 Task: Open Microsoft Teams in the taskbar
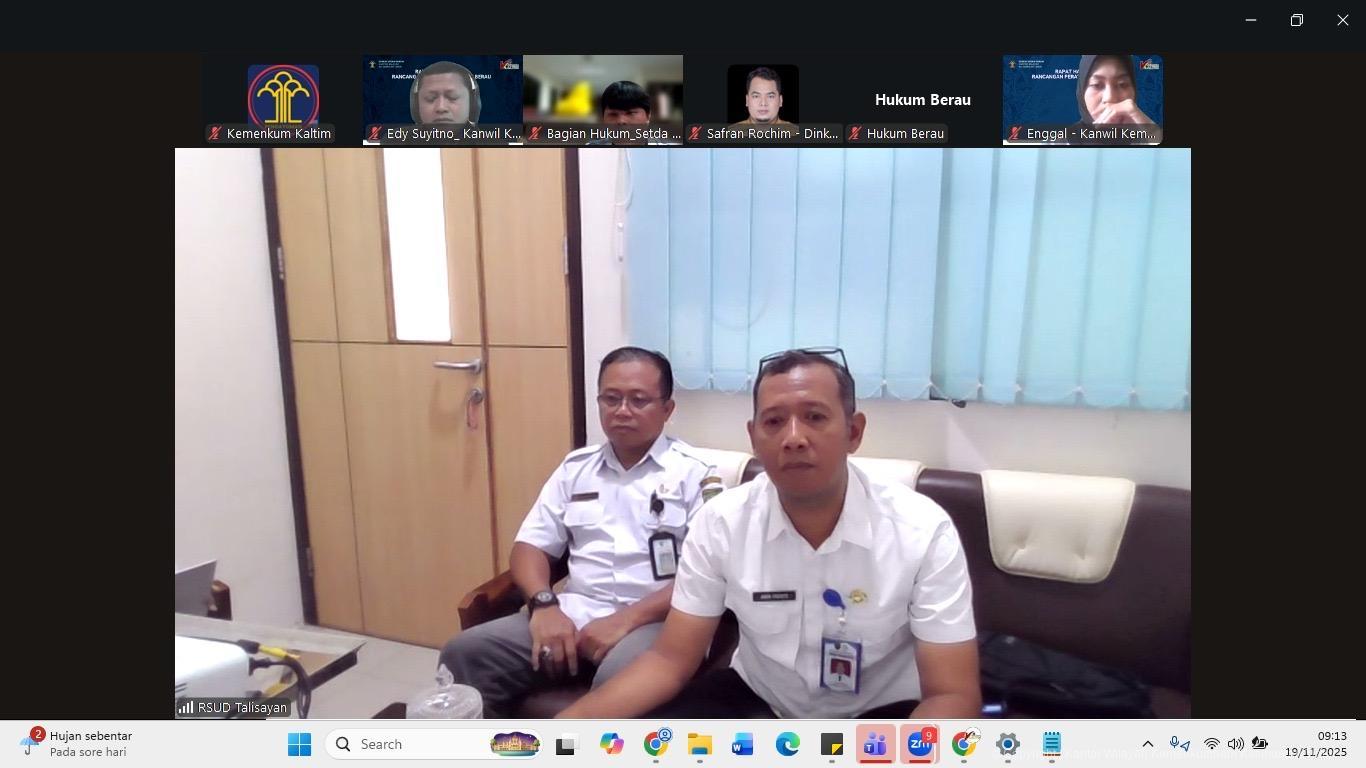click(x=875, y=744)
